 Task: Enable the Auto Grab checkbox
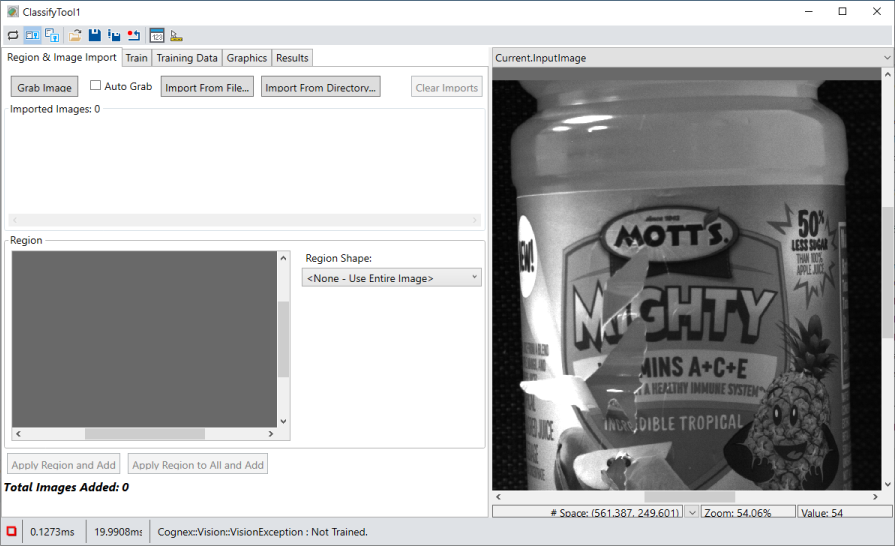click(x=96, y=86)
